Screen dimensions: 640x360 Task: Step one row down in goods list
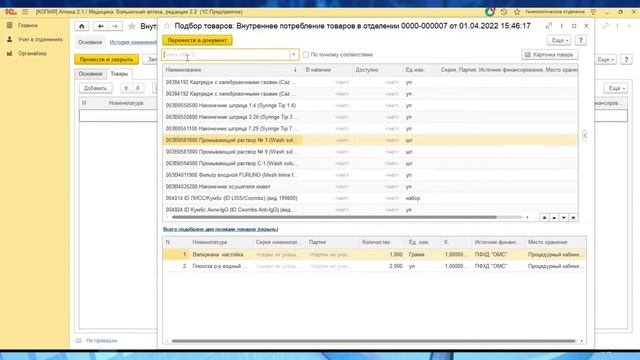[564, 218]
